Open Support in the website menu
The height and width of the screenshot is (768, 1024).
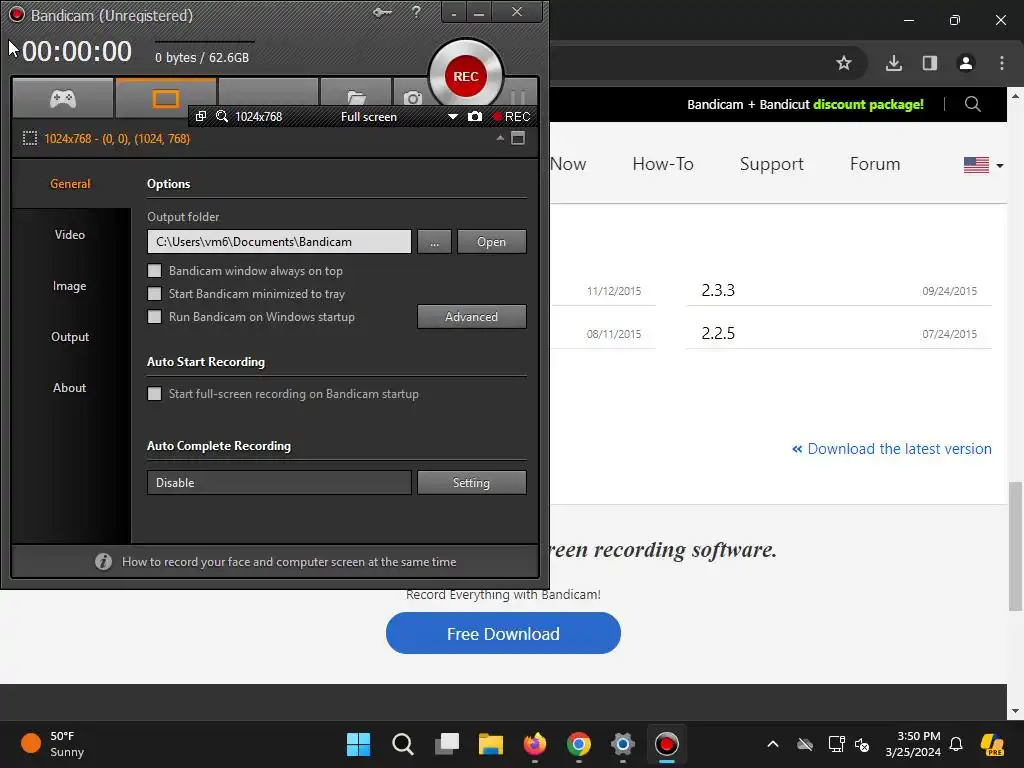coord(771,164)
